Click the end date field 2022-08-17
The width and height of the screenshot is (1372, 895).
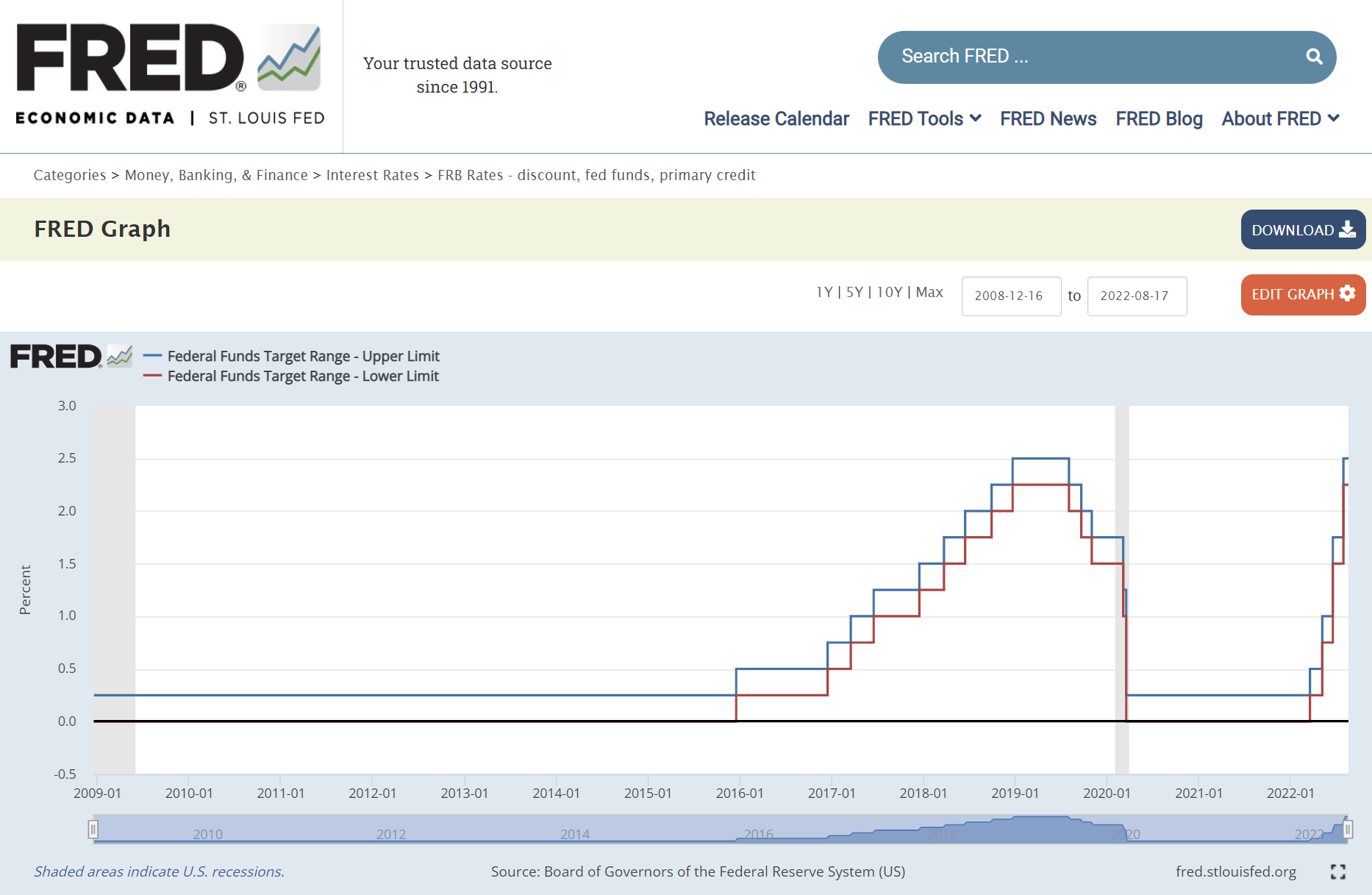tap(1137, 296)
